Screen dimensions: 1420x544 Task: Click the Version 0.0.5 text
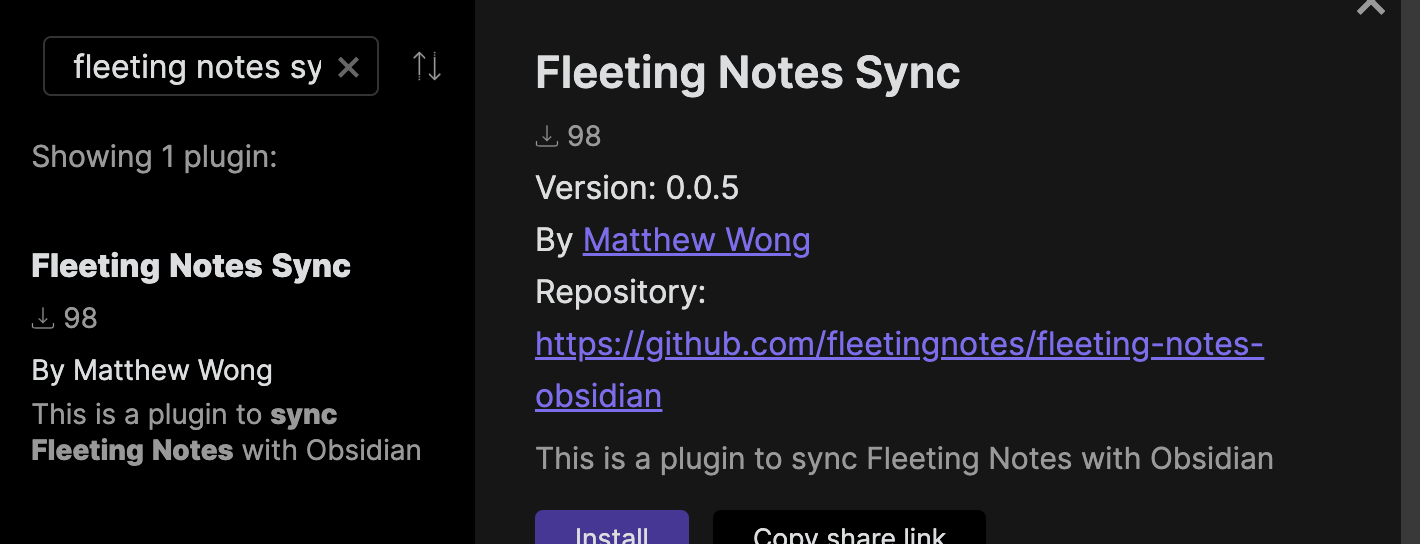coord(637,188)
